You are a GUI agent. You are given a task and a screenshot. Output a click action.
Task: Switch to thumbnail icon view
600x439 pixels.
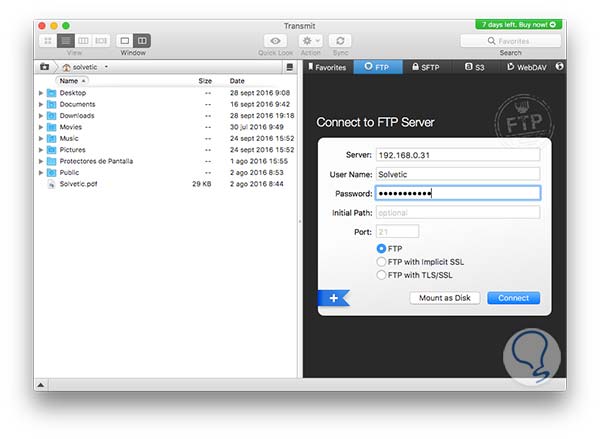(x=48, y=41)
